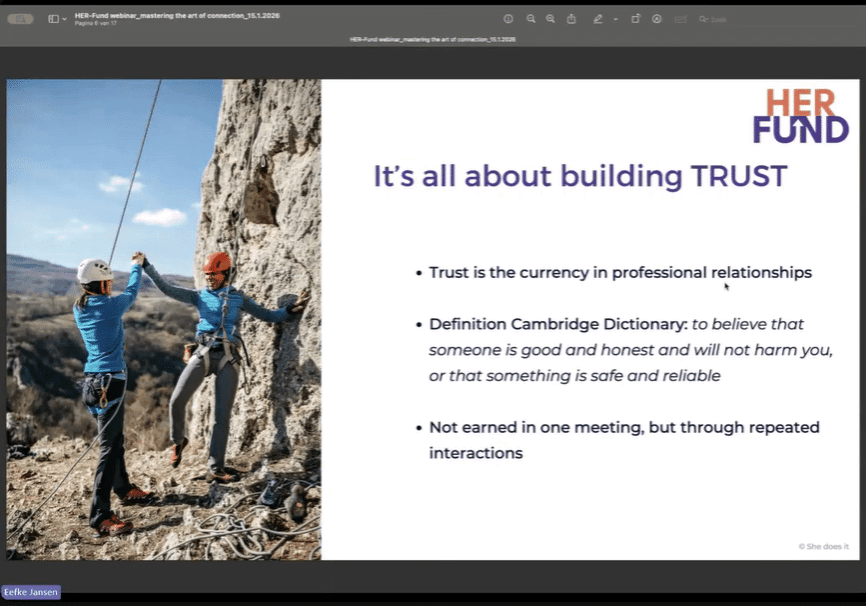The width and height of the screenshot is (866, 606).
Task: Click the HER FUND logo on slide
Action: tap(800, 116)
